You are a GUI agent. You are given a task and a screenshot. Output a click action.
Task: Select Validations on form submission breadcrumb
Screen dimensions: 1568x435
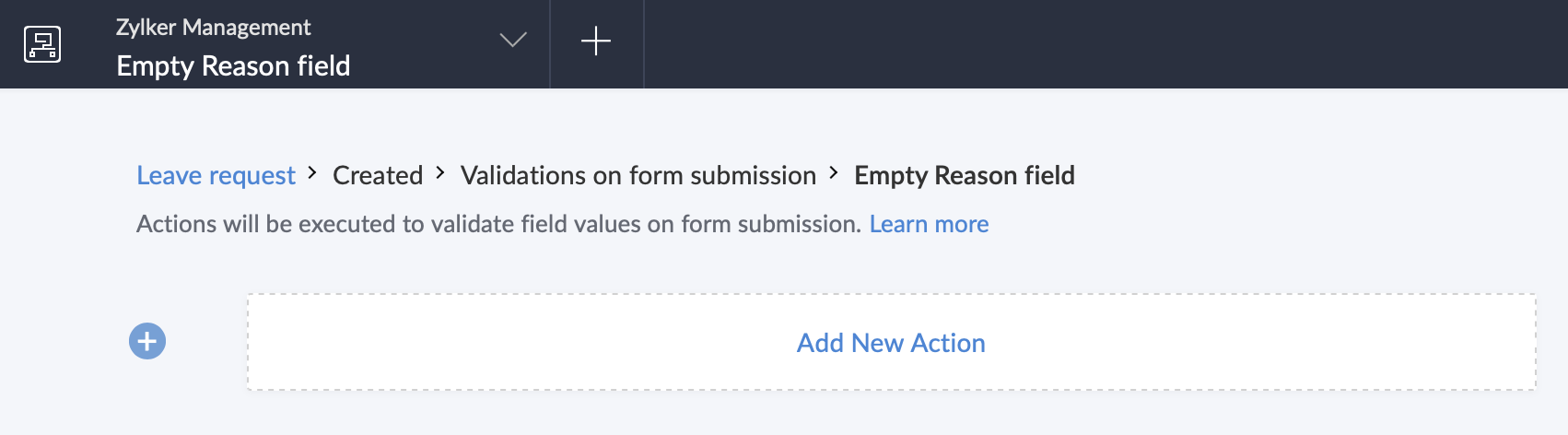pos(638,175)
